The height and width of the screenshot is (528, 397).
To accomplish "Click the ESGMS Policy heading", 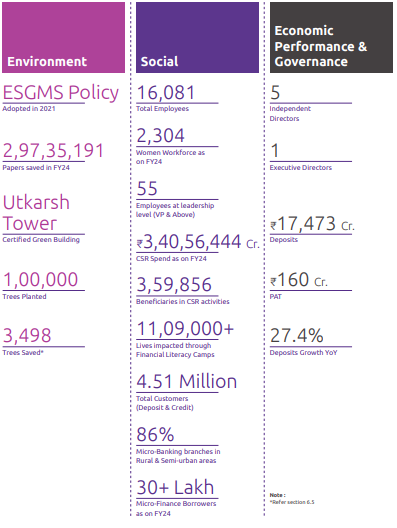I will pos(61,93).
